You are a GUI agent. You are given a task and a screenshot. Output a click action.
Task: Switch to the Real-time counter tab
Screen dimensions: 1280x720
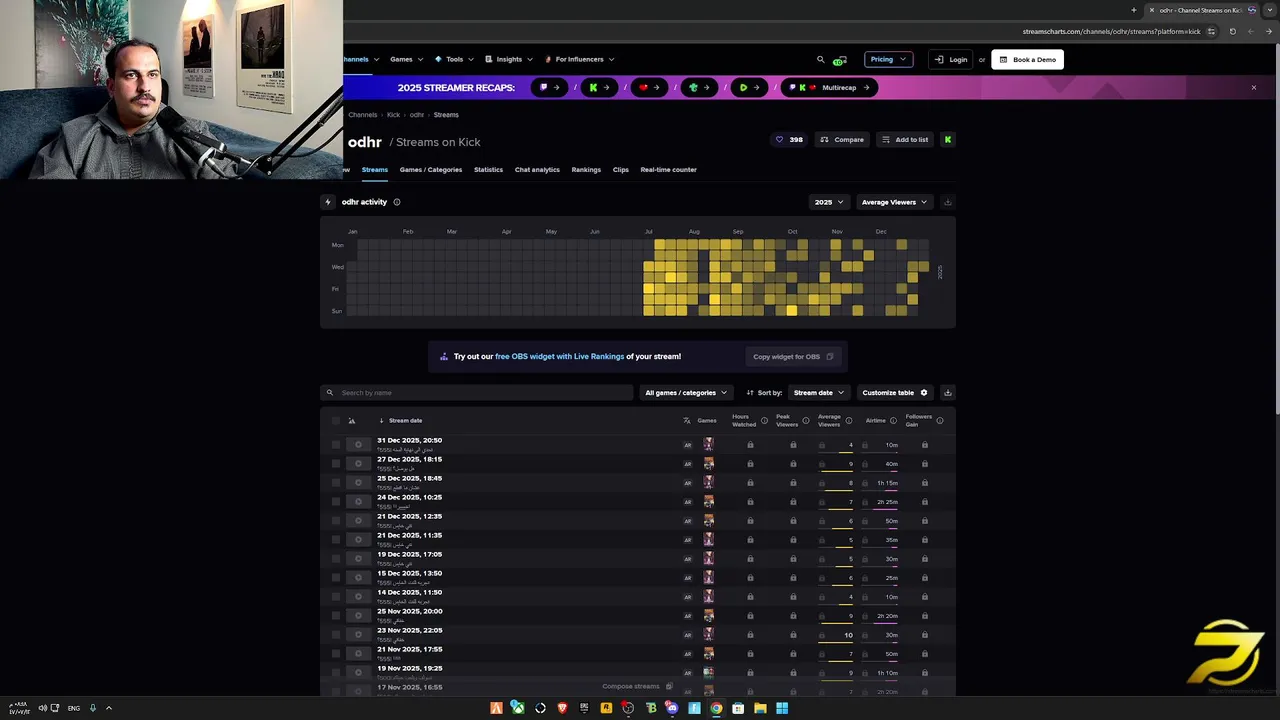point(668,170)
